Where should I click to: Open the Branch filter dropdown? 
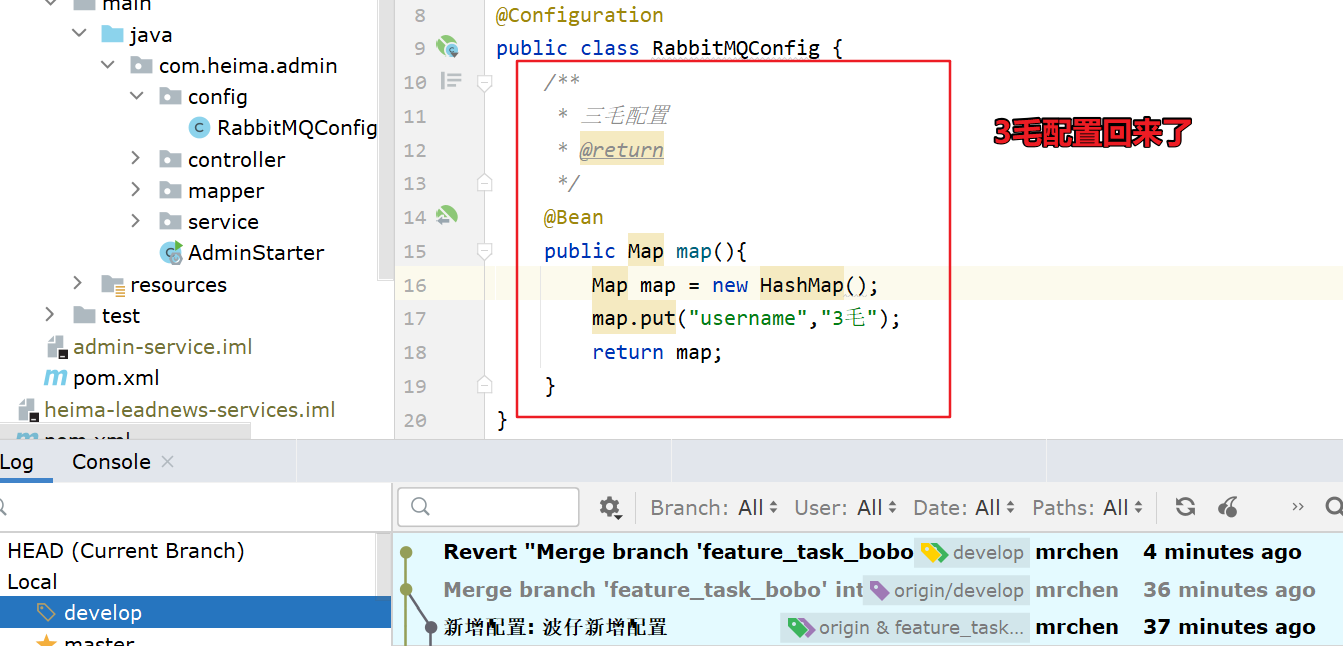tap(714, 508)
